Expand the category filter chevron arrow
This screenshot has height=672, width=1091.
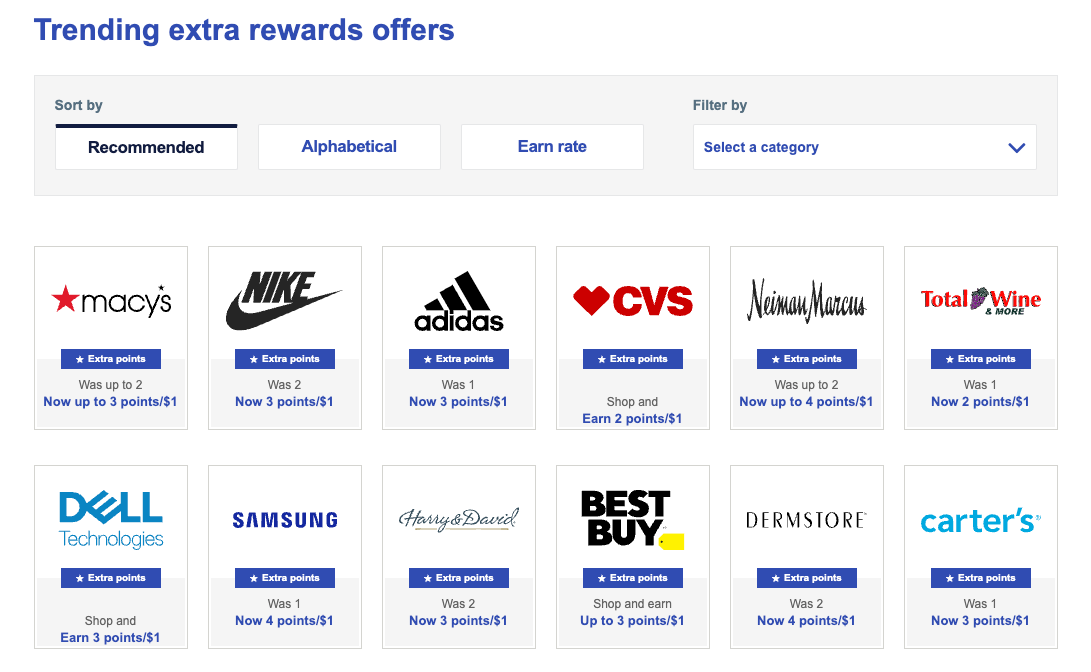point(1017,148)
